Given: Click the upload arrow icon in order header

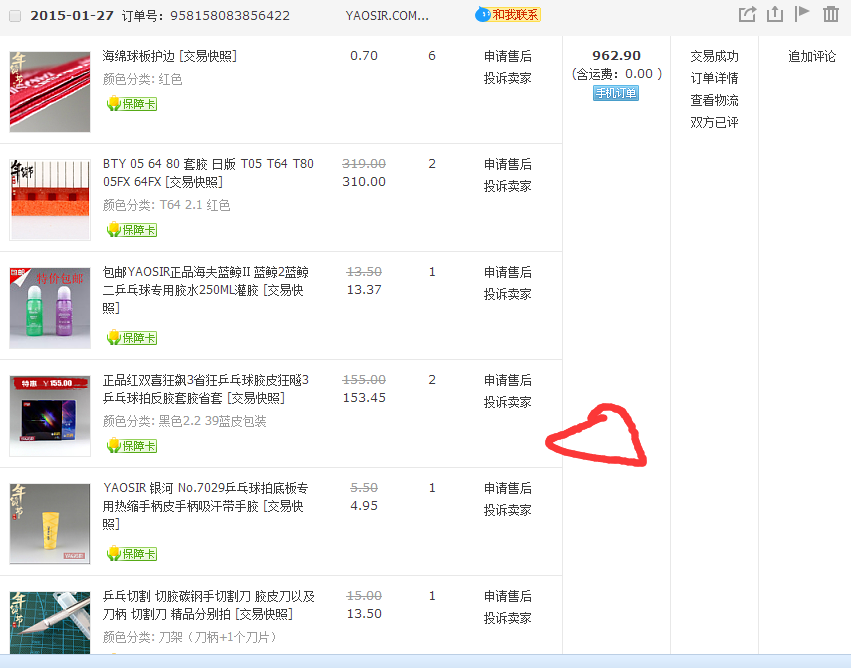Looking at the screenshot, I should pyautogui.click(x=774, y=14).
